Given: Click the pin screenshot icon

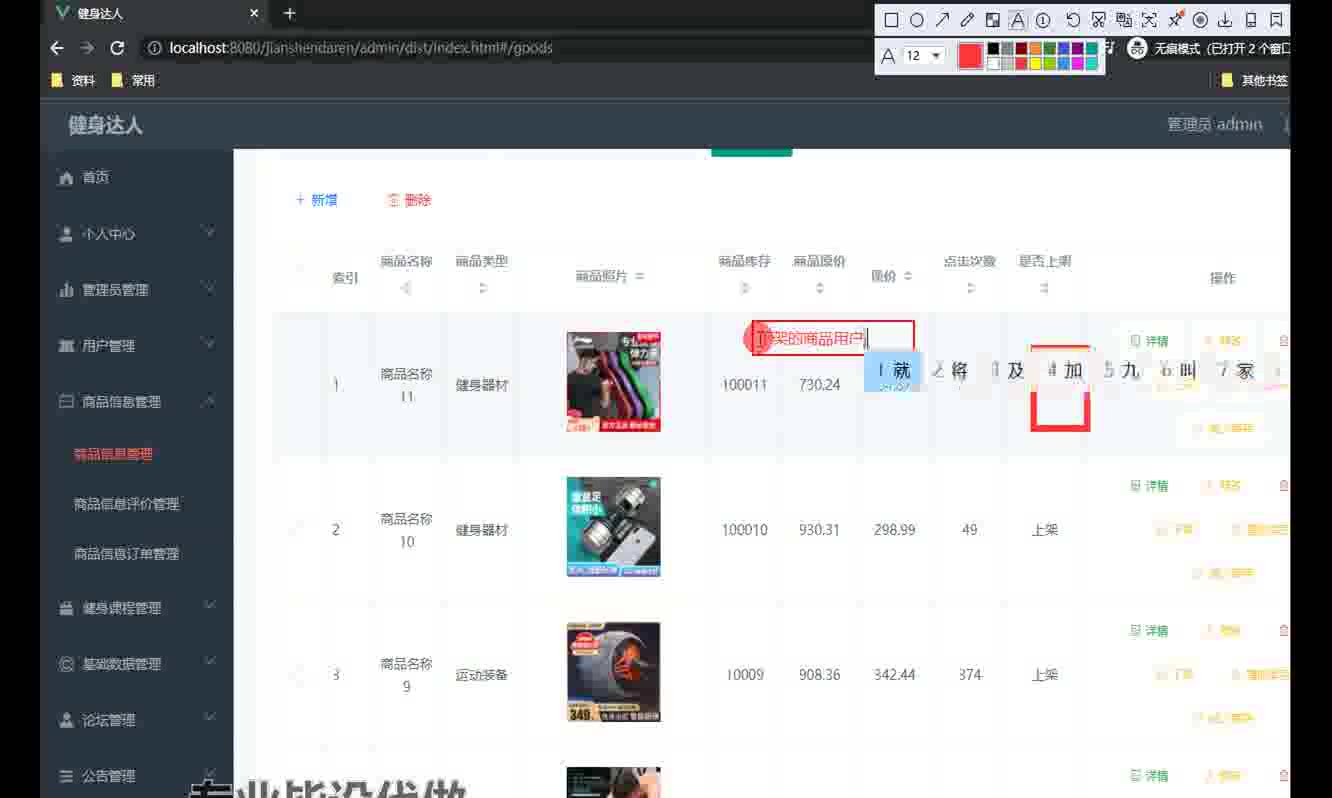Looking at the screenshot, I should 1176,20.
